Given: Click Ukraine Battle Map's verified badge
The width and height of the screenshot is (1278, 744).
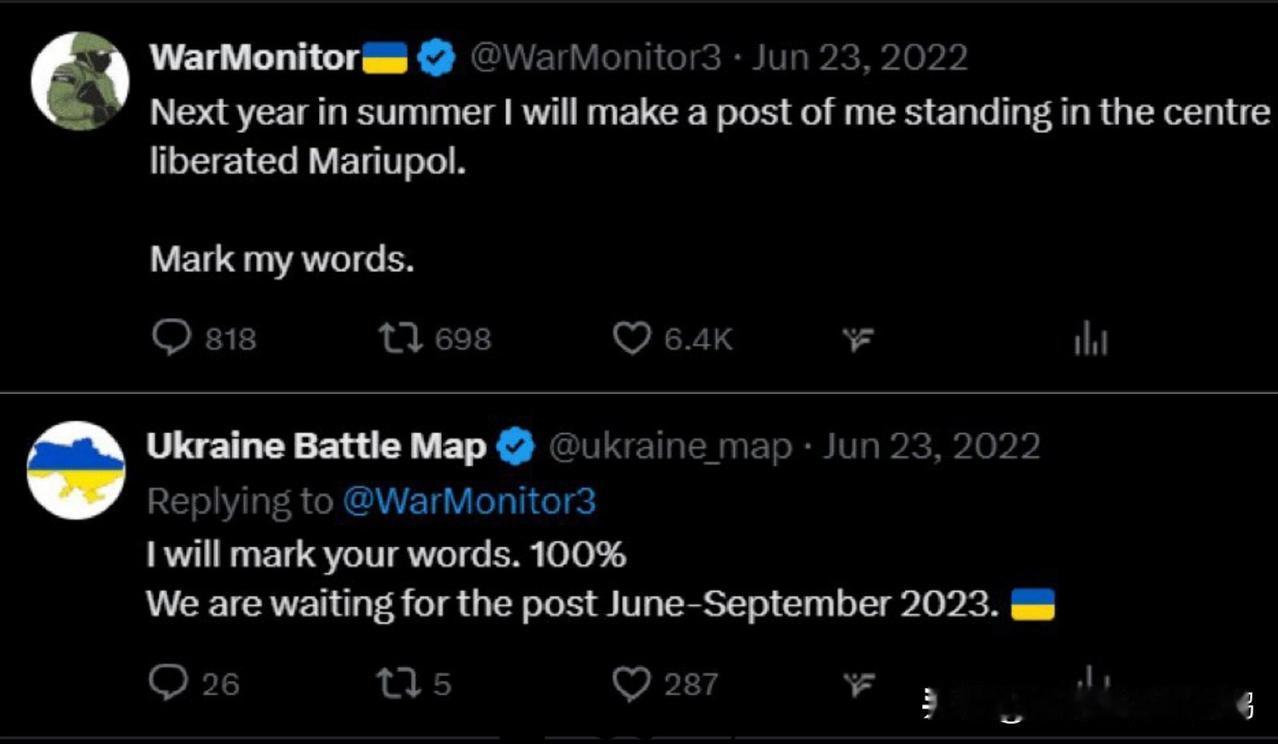Looking at the screenshot, I should click(516, 447).
